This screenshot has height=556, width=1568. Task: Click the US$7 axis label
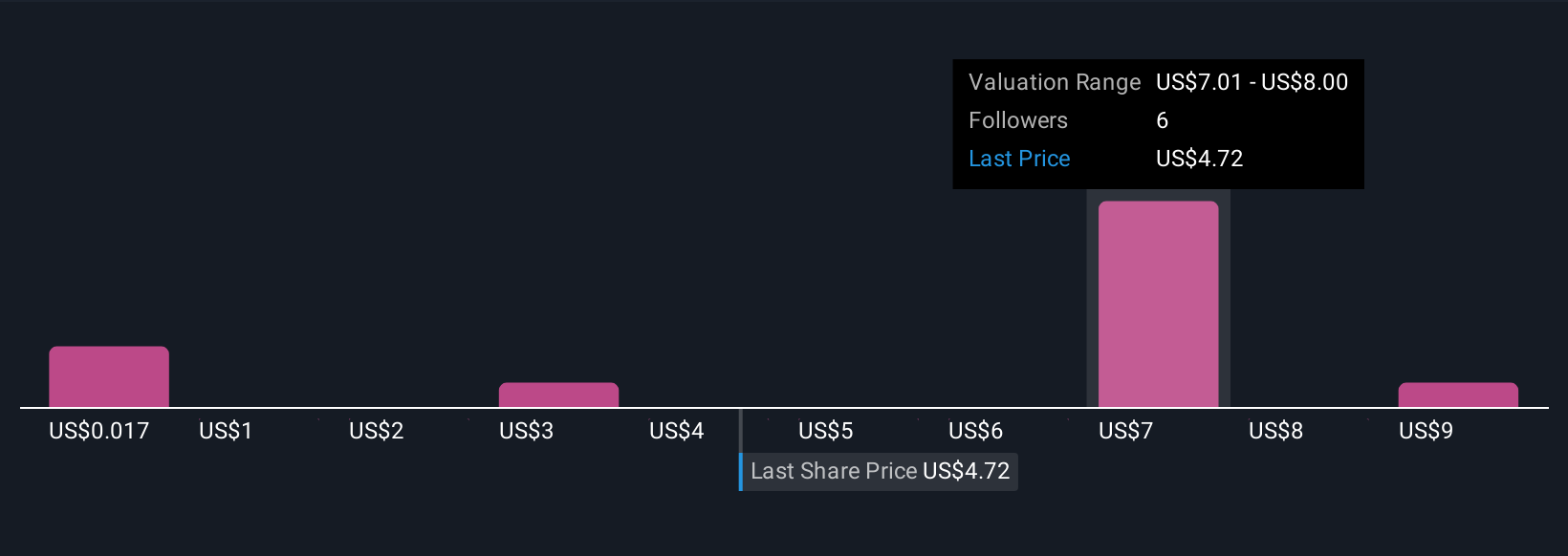pyautogui.click(x=1126, y=431)
